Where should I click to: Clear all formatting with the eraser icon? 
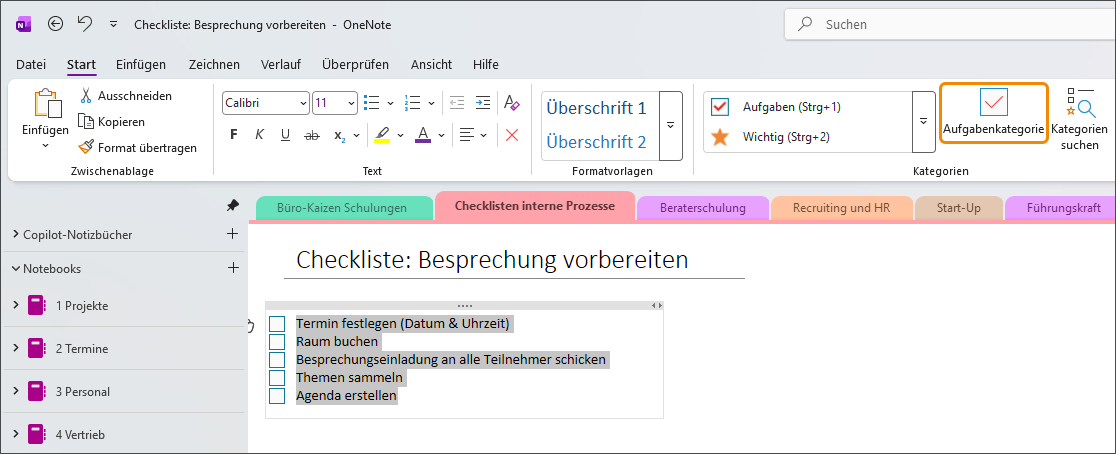tap(511, 102)
